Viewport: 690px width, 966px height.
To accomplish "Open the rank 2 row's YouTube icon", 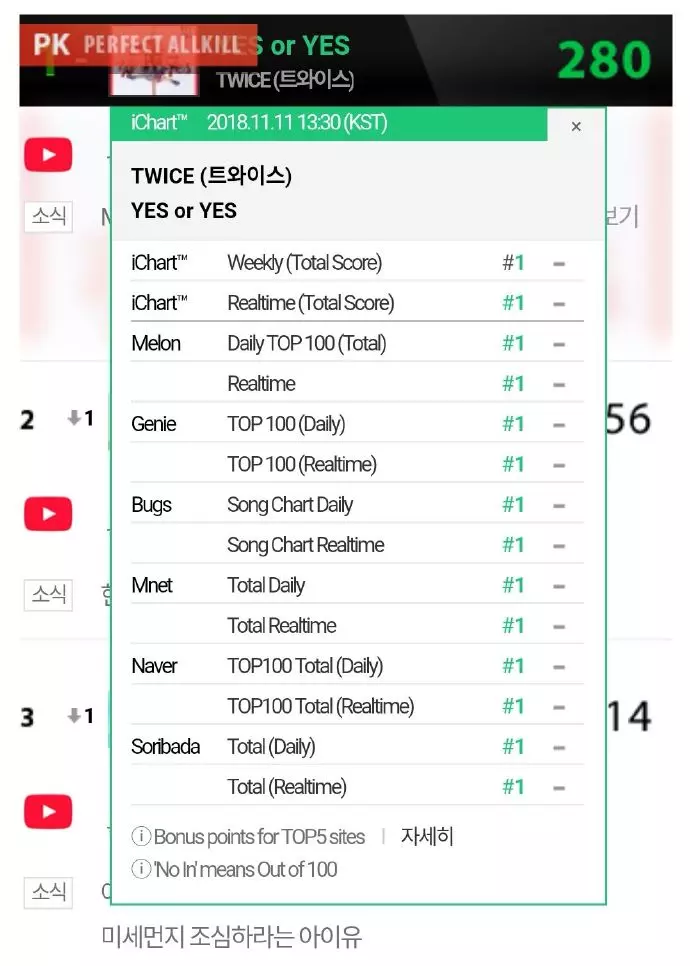I will [x=48, y=514].
